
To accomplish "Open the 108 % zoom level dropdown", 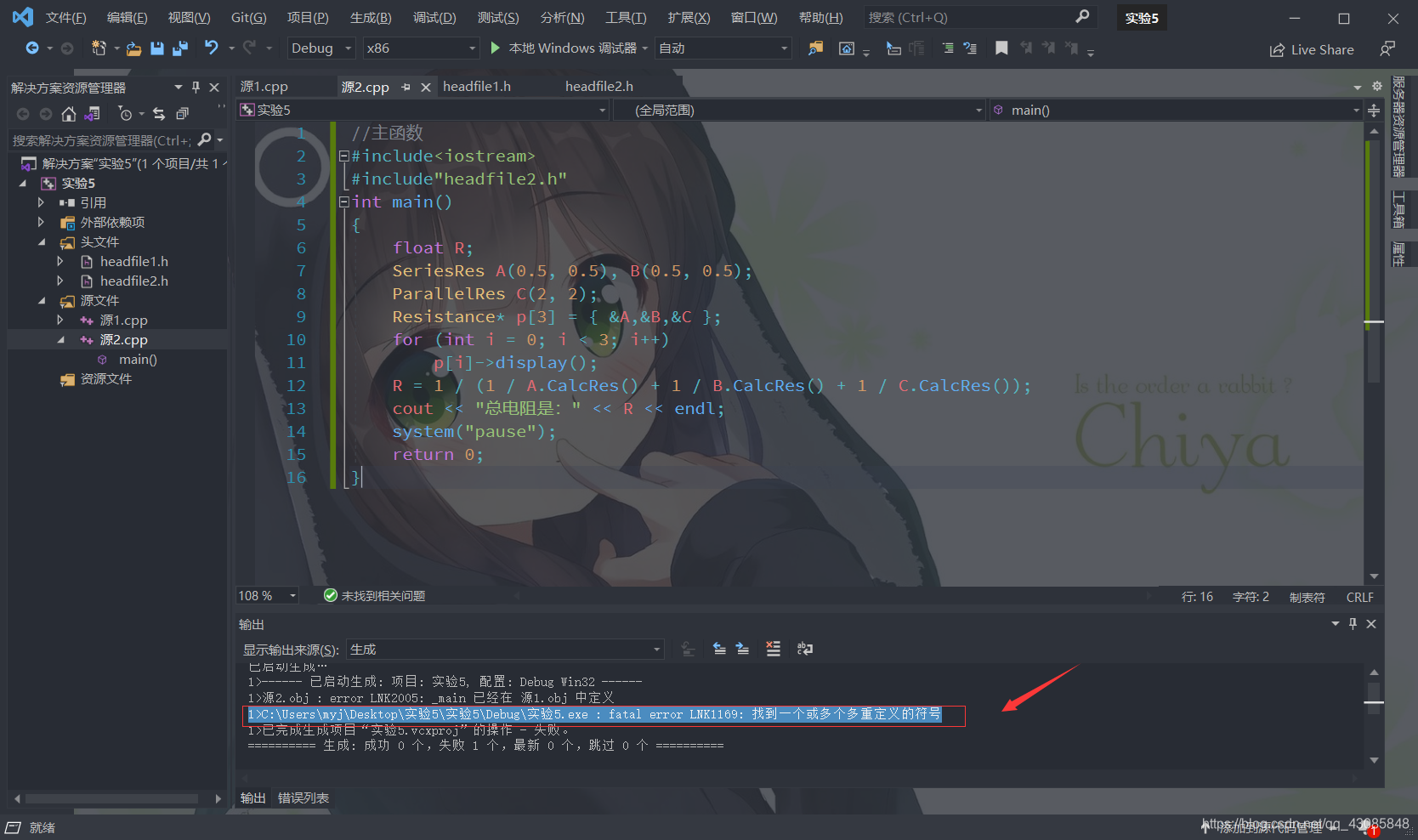I will 268,596.
